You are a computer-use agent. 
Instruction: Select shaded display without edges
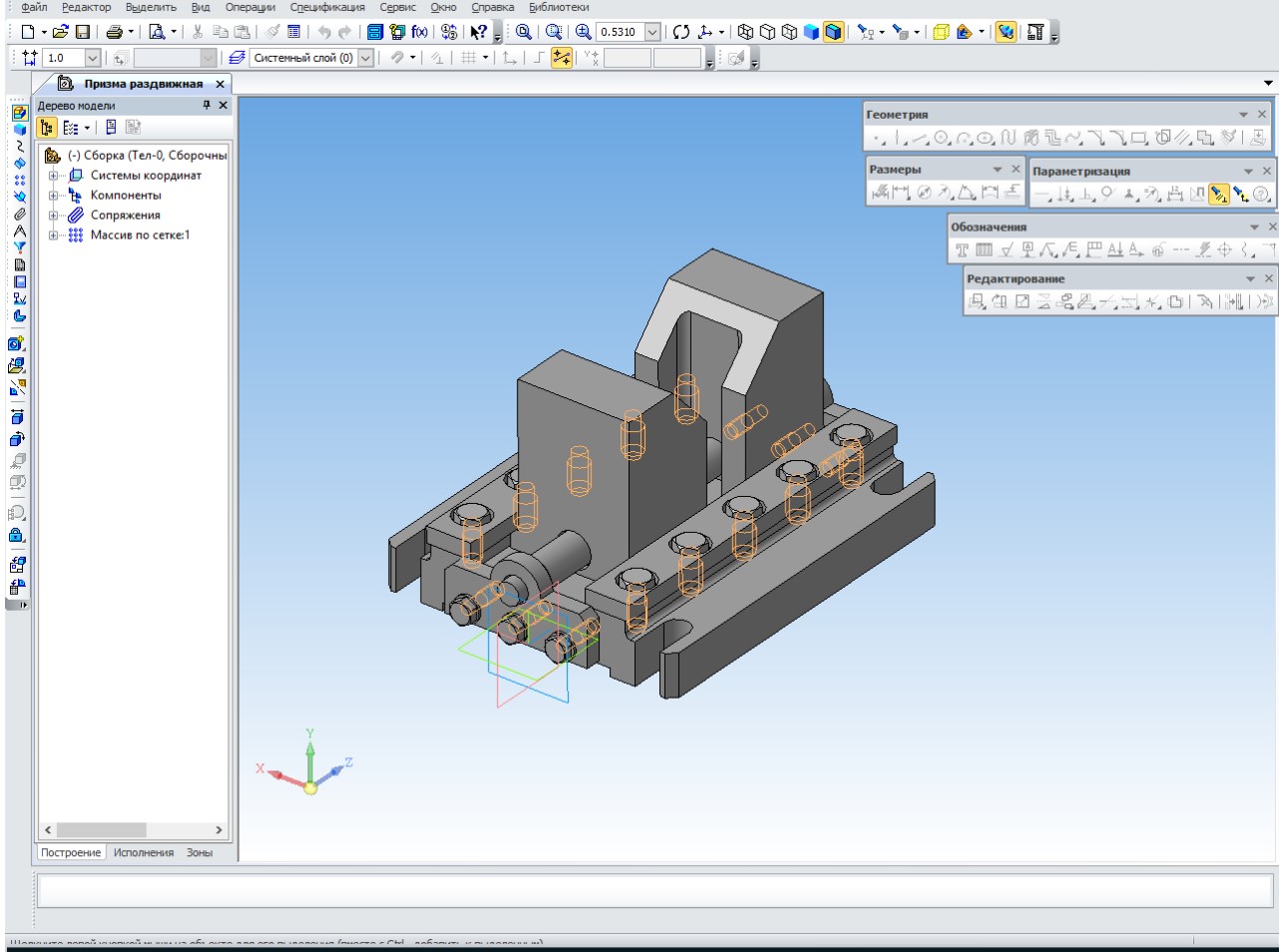[x=812, y=32]
